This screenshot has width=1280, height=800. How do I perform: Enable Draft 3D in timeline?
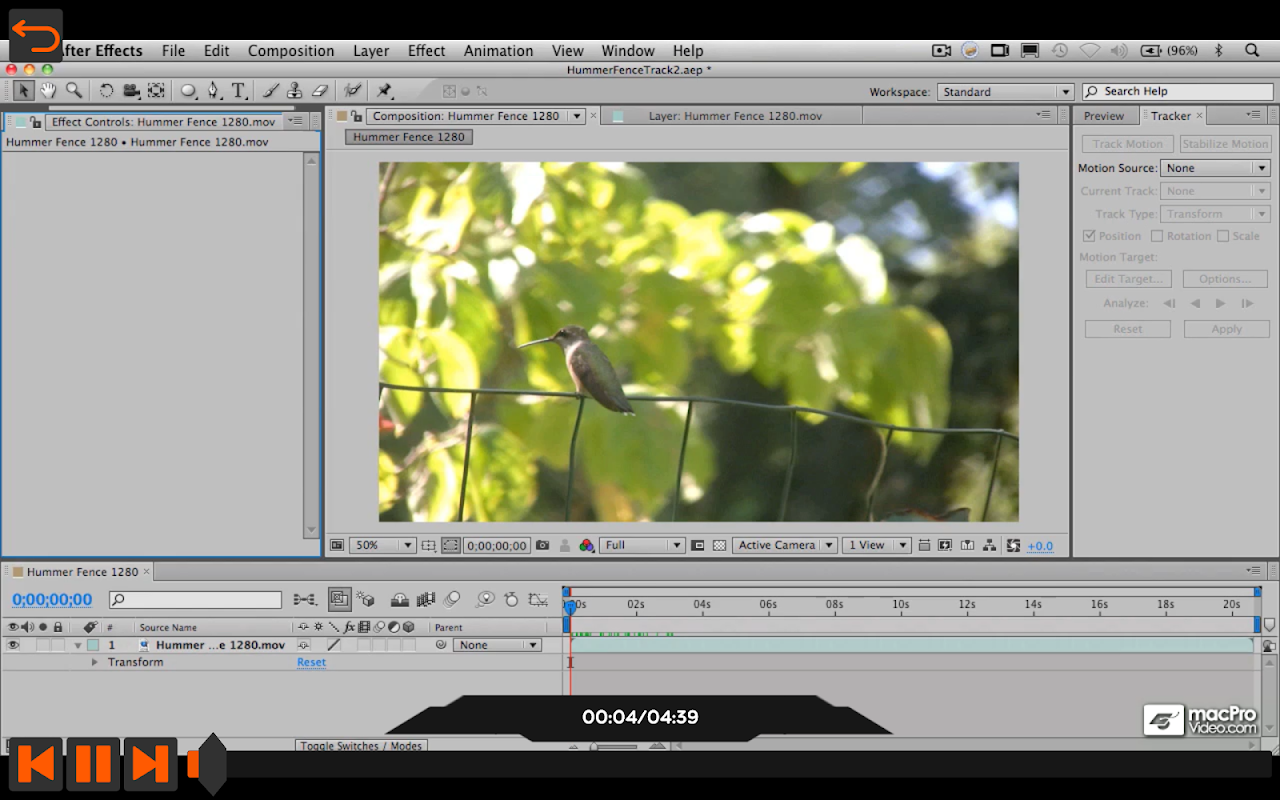365,600
